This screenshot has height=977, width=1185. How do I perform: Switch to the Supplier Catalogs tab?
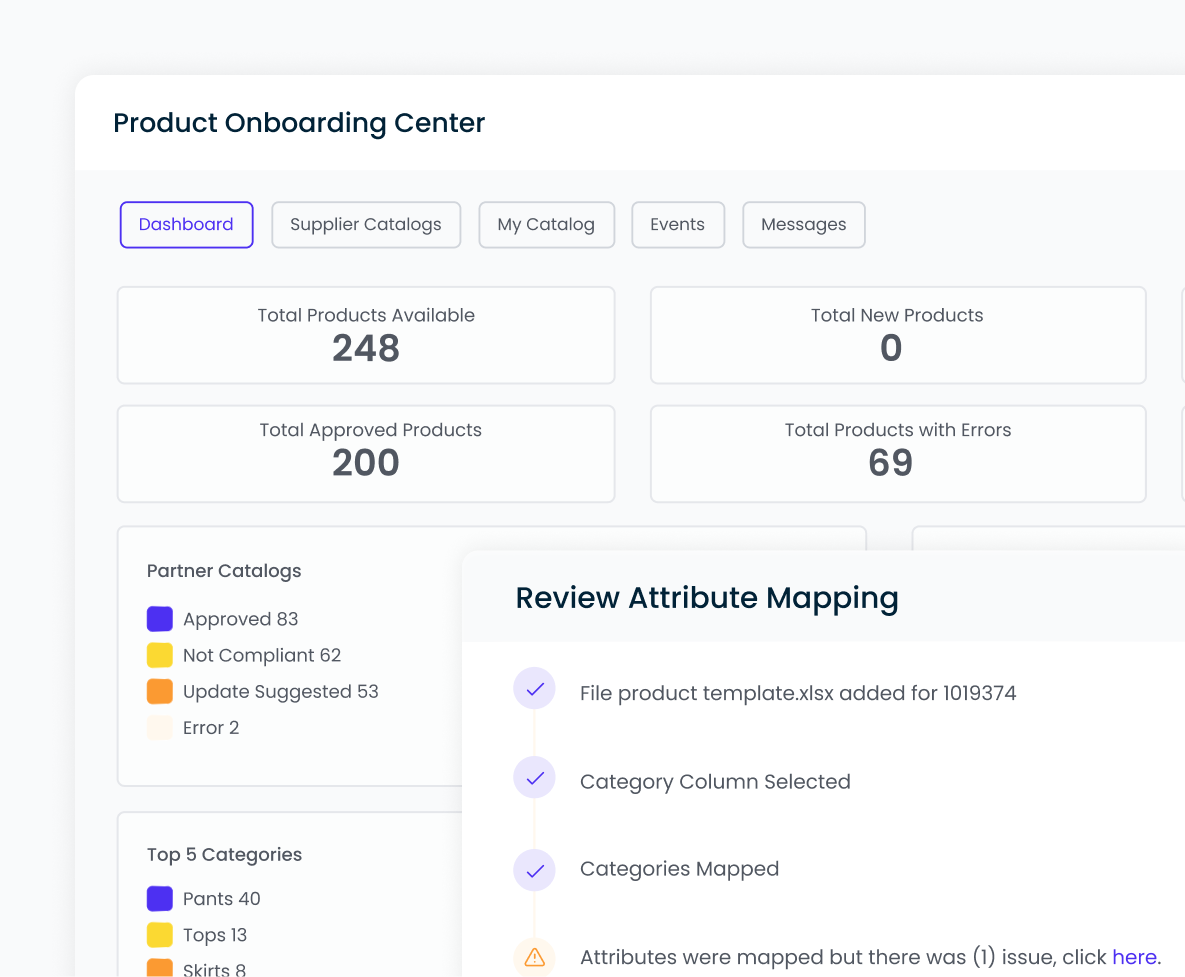(366, 225)
